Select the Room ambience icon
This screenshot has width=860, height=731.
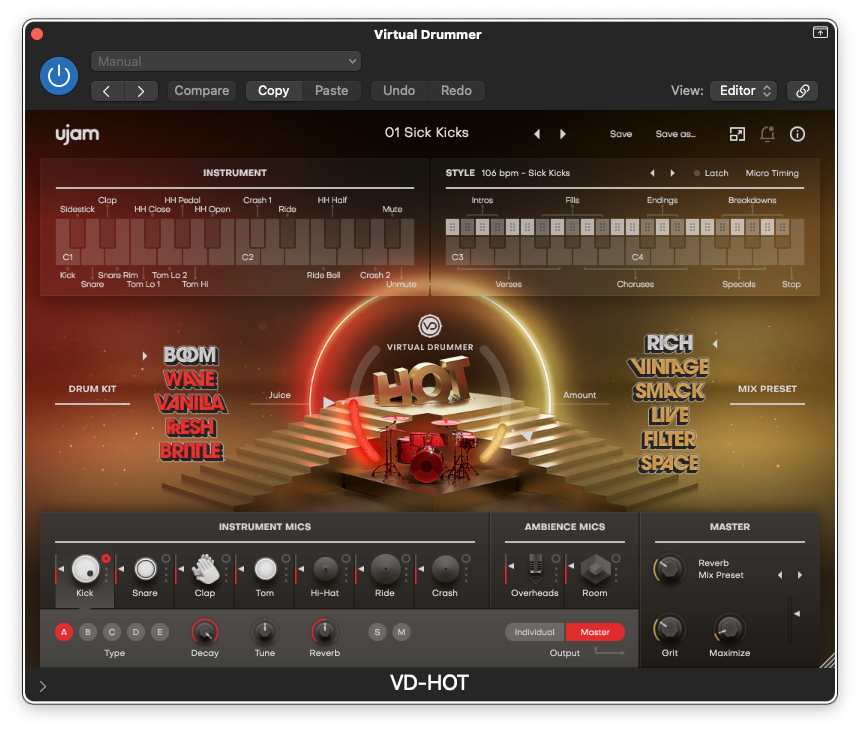pyautogui.click(x=596, y=569)
